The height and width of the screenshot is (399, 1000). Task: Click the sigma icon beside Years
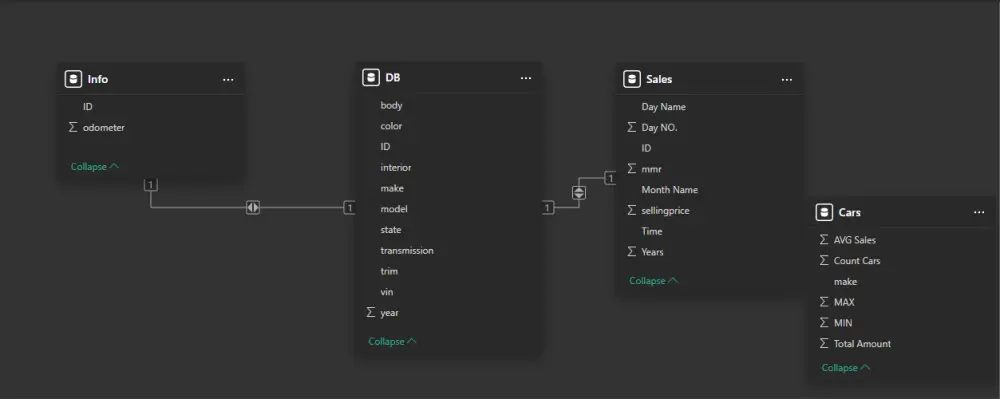(x=632, y=252)
